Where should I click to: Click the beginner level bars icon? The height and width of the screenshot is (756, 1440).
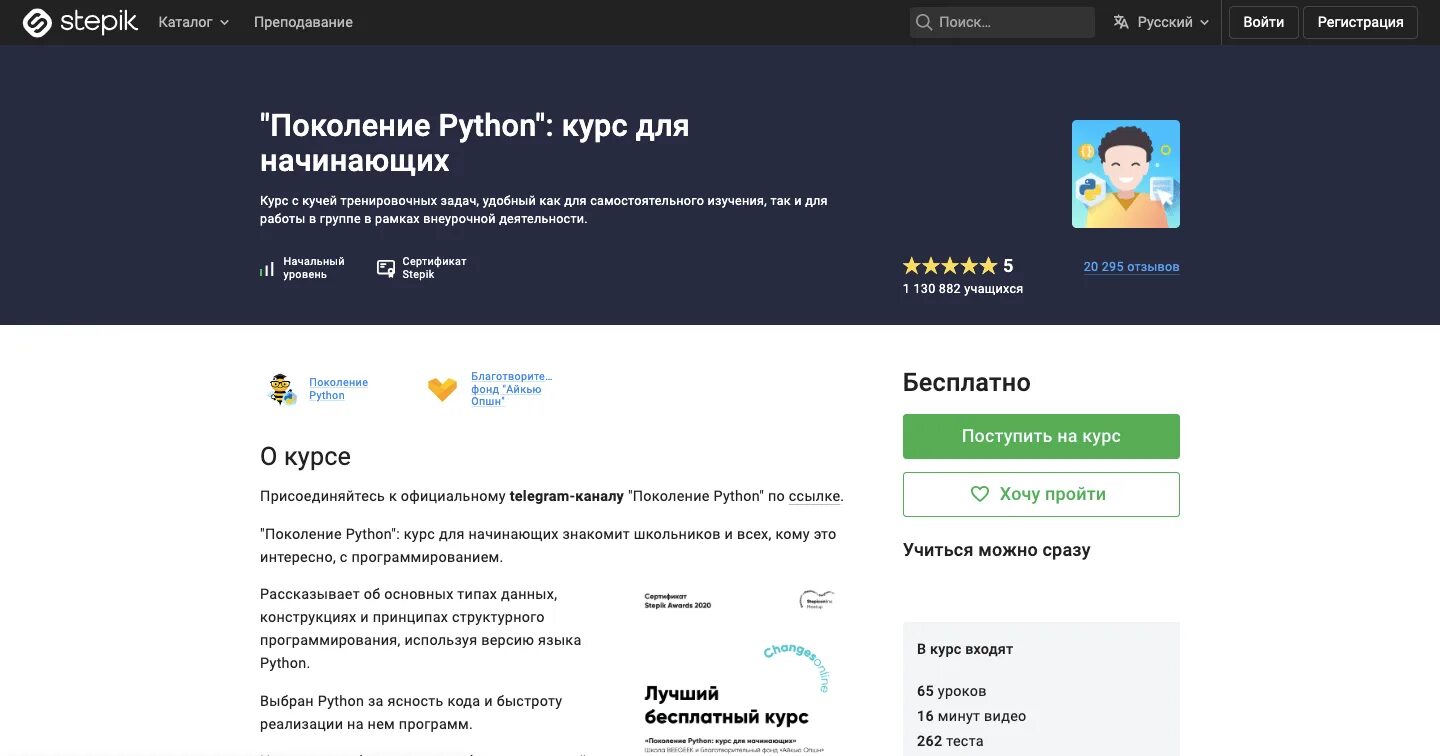tap(267, 269)
